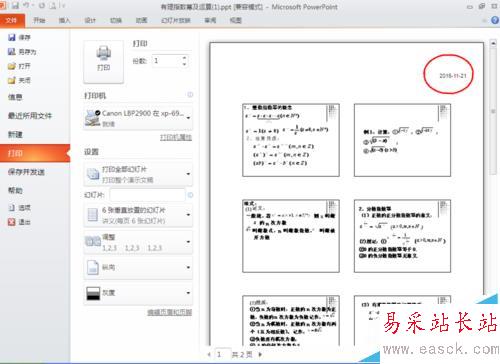Click Exit (退出) in the sidebar
The image size is (500, 364).
(19, 222)
